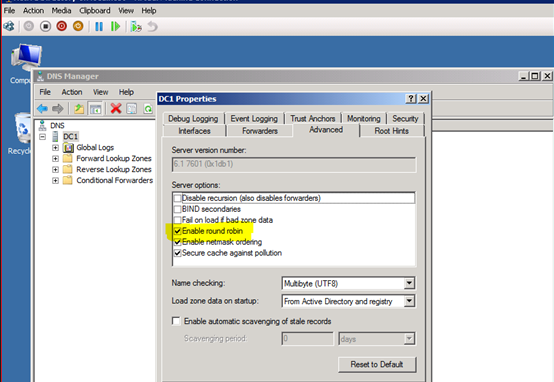Open Action menu in VM window
The width and height of the screenshot is (554, 382).
tap(33, 11)
